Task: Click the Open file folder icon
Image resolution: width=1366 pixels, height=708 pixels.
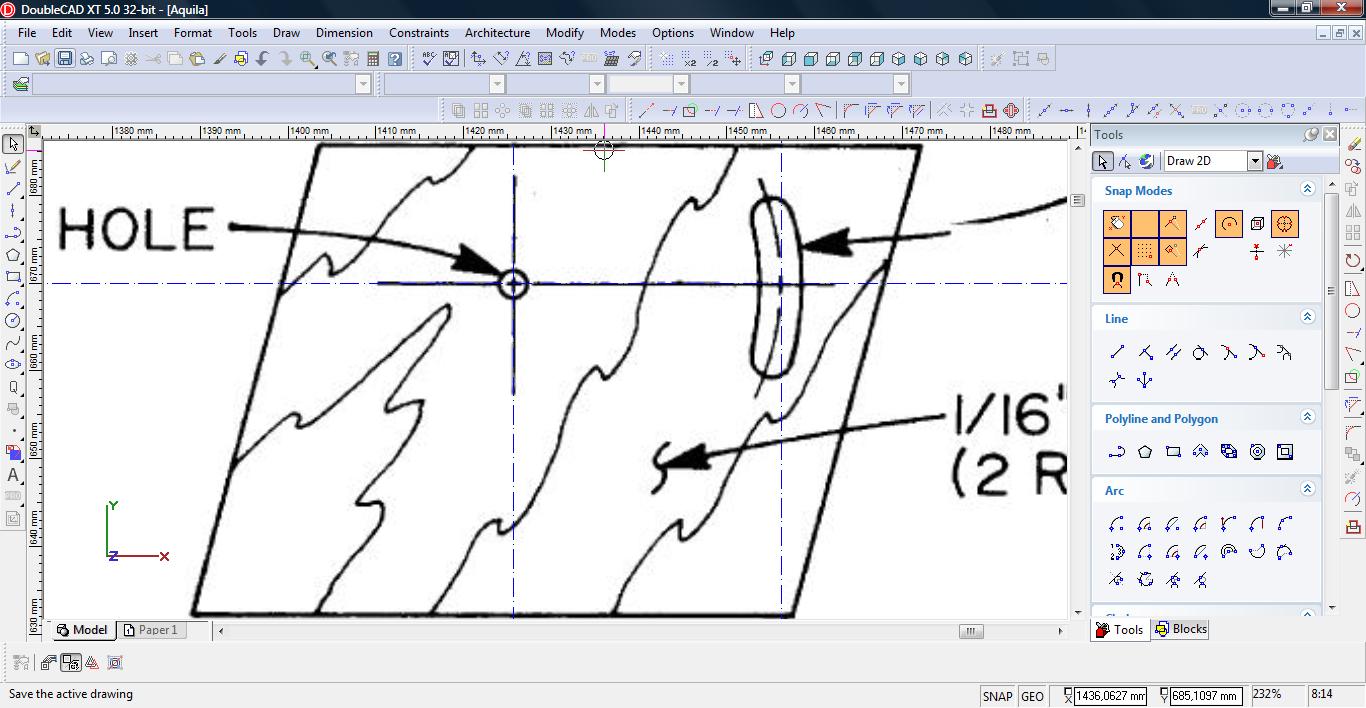Action: coord(42,59)
